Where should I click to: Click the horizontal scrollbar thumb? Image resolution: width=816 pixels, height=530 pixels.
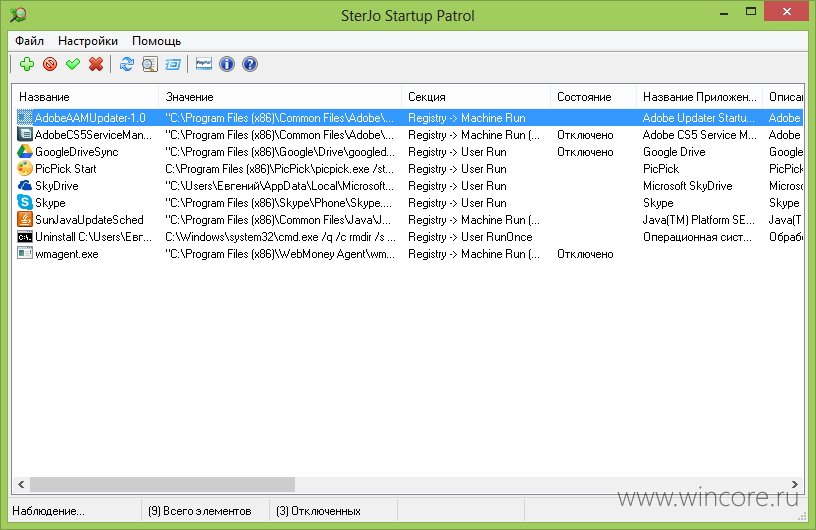tap(162, 485)
